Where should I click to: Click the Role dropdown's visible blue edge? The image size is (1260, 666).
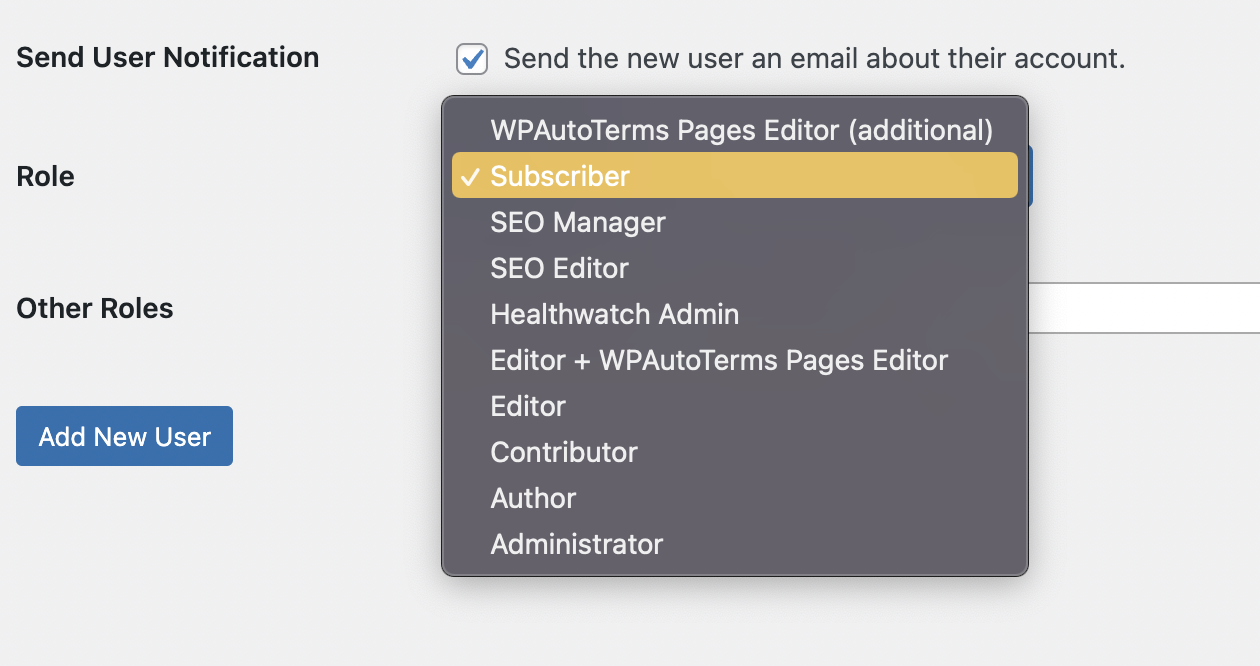click(1030, 176)
